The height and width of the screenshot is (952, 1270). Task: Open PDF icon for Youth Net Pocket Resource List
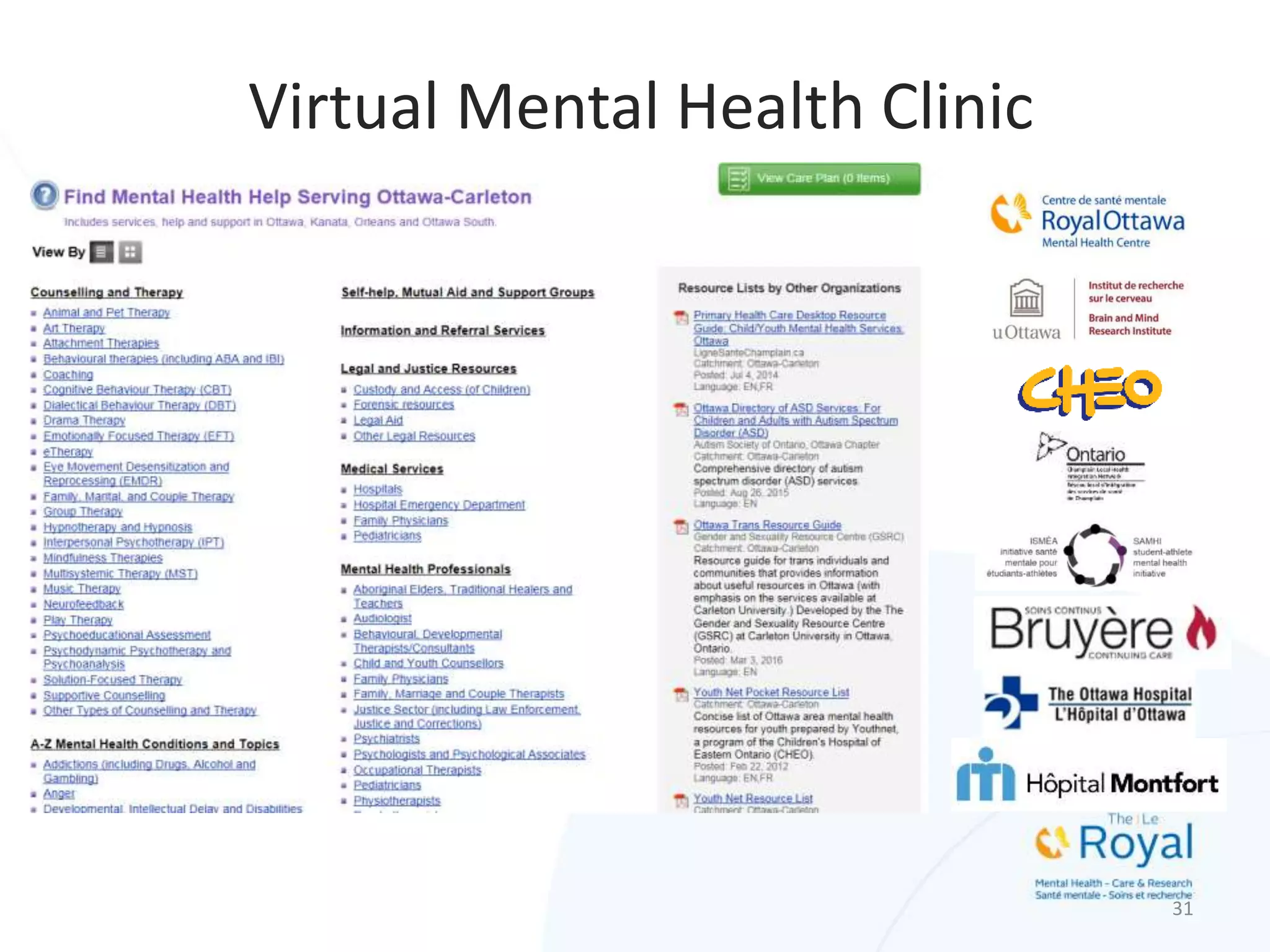point(682,695)
